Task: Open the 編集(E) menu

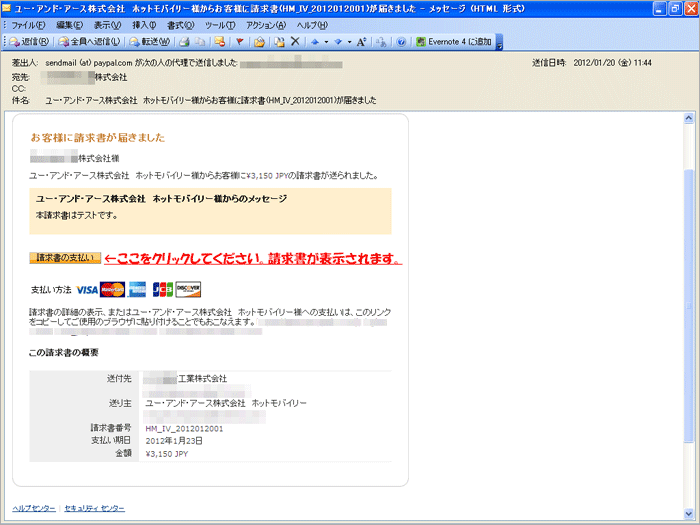Action: 70,25
